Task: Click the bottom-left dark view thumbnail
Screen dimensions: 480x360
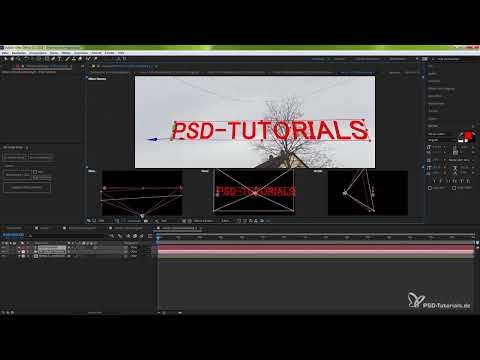Action: click(x=142, y=193)
